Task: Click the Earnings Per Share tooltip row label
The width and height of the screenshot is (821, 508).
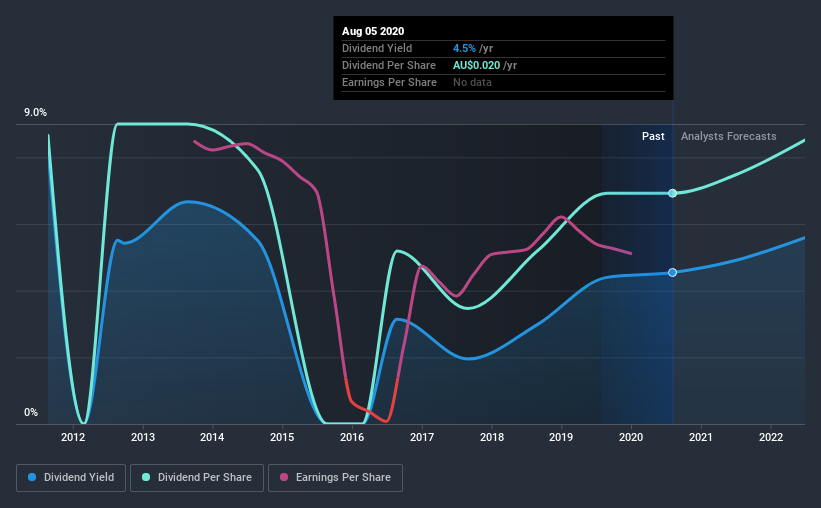Action: (x=389, y=82)
